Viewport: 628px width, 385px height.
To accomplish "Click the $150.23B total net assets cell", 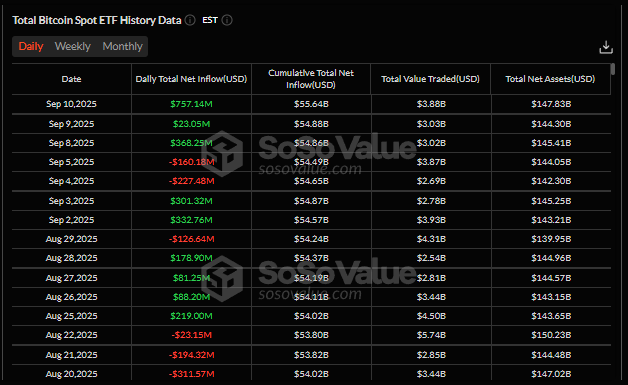I will pos(551,335).
